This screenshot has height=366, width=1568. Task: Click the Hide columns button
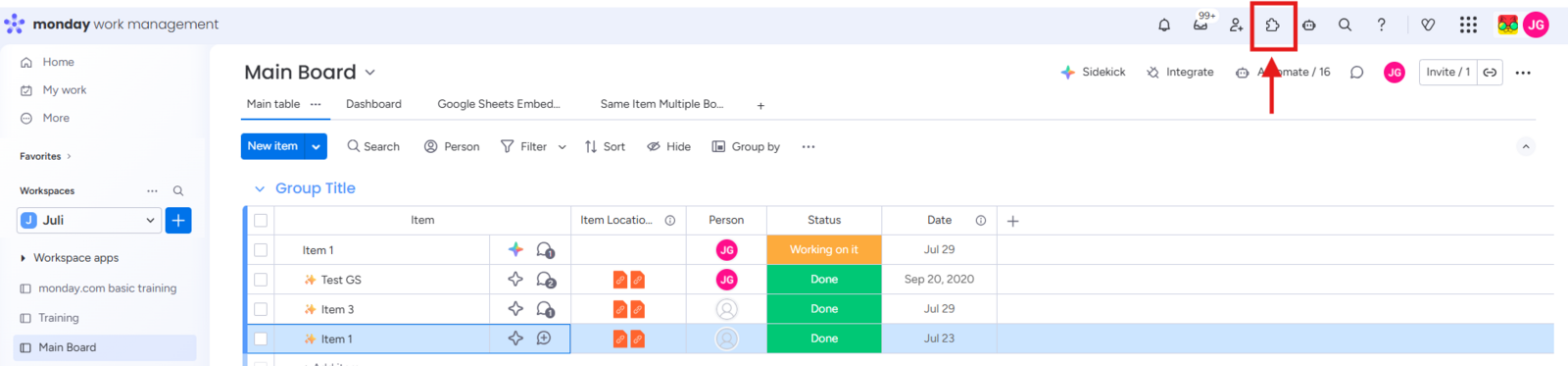pyautogui.click(x=668, y=147)
